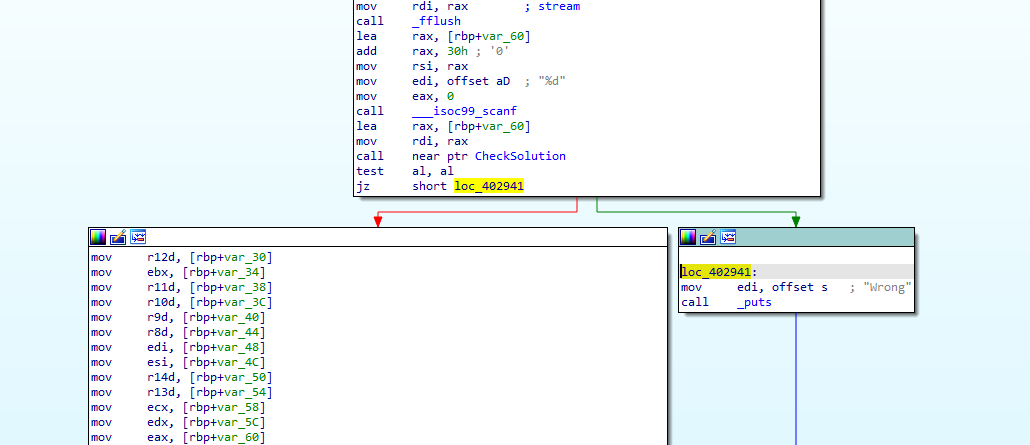Click the _puts call target
The width and height of the screenshot is (1030, 445).
754,302
